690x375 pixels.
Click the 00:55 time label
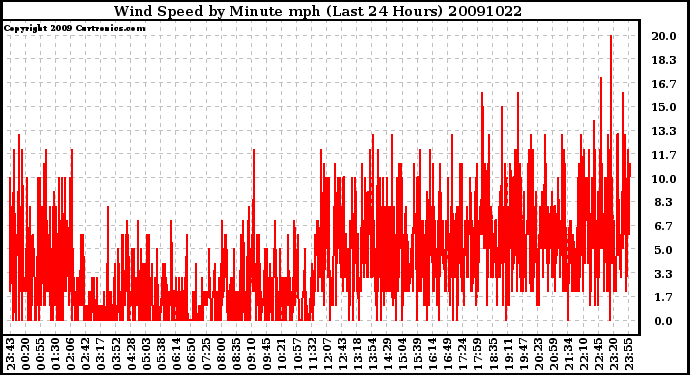tap(40, 354)
